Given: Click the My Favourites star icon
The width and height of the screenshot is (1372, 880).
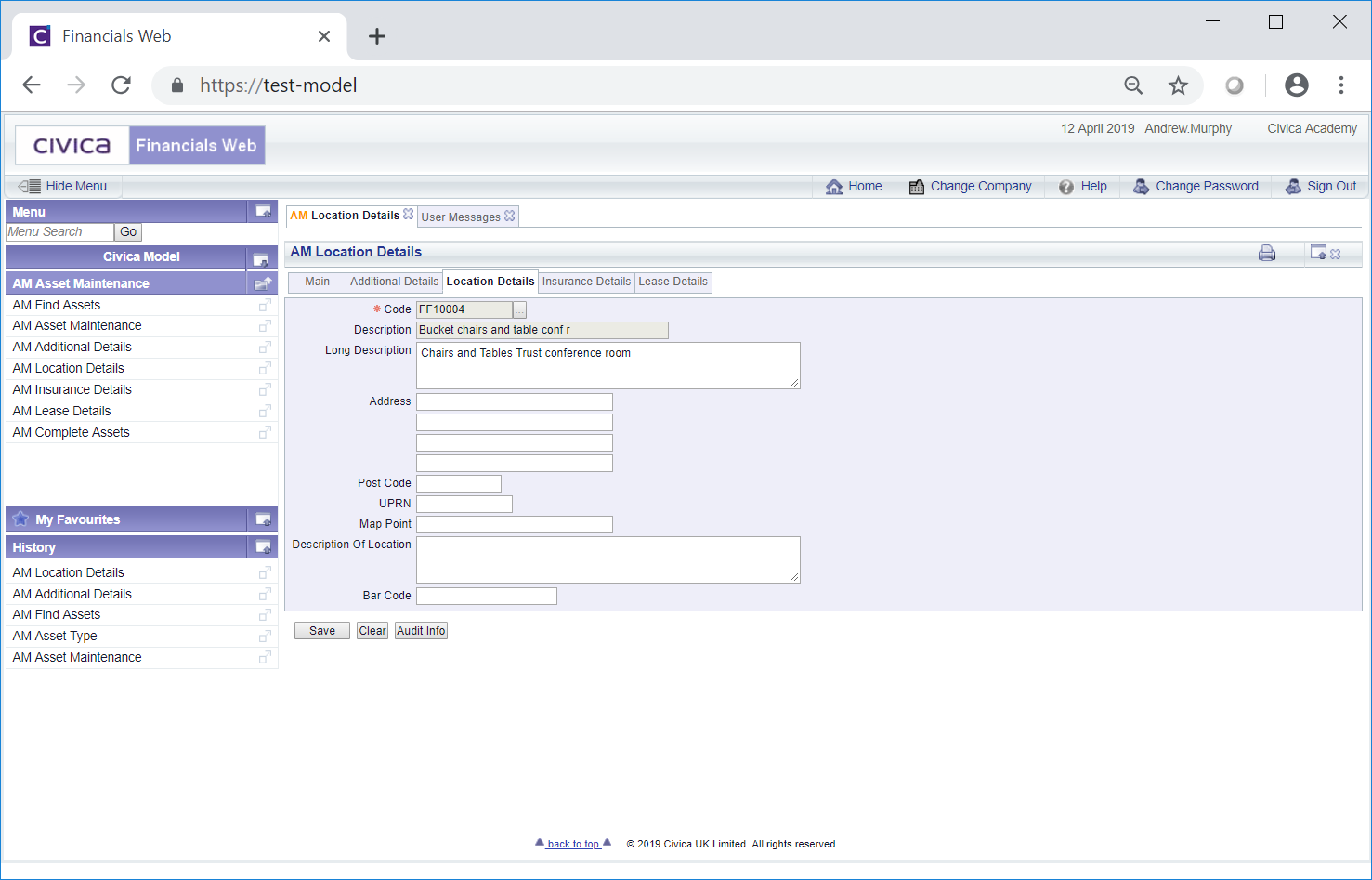Looking at the screenshot, I should click(x=20, y=519).
